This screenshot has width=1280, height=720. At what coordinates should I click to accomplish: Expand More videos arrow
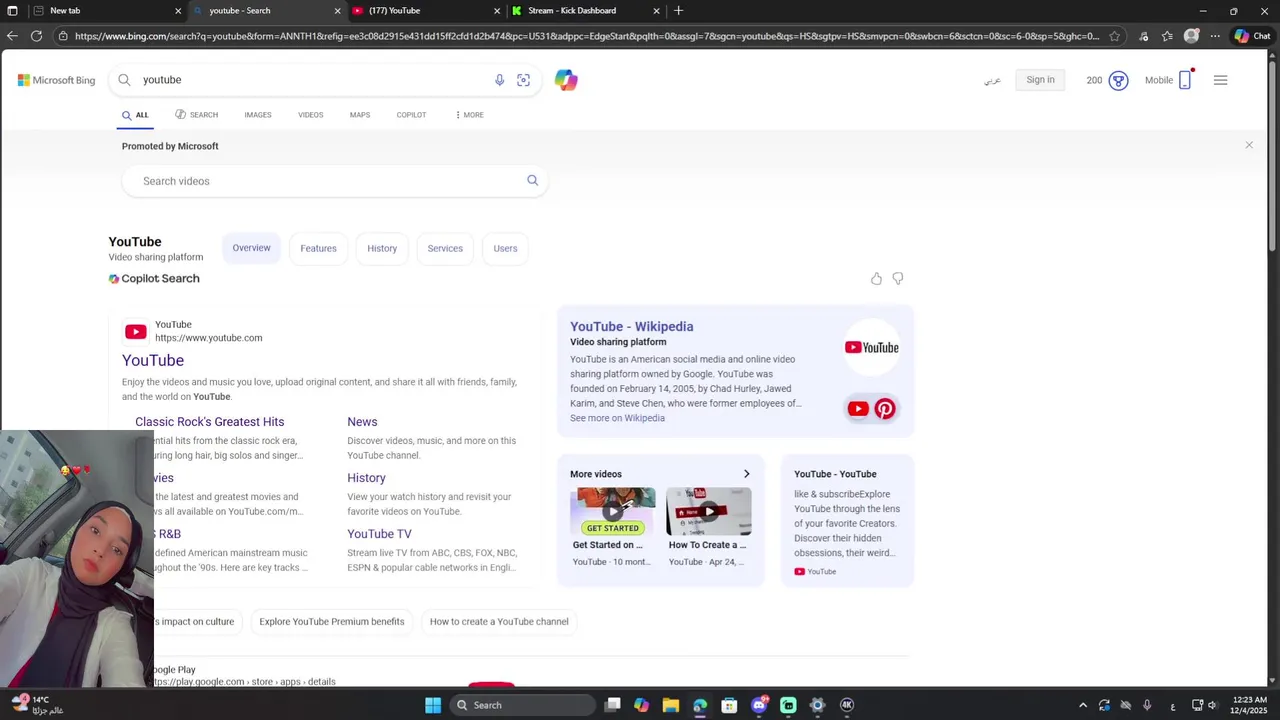pos(746,474)
